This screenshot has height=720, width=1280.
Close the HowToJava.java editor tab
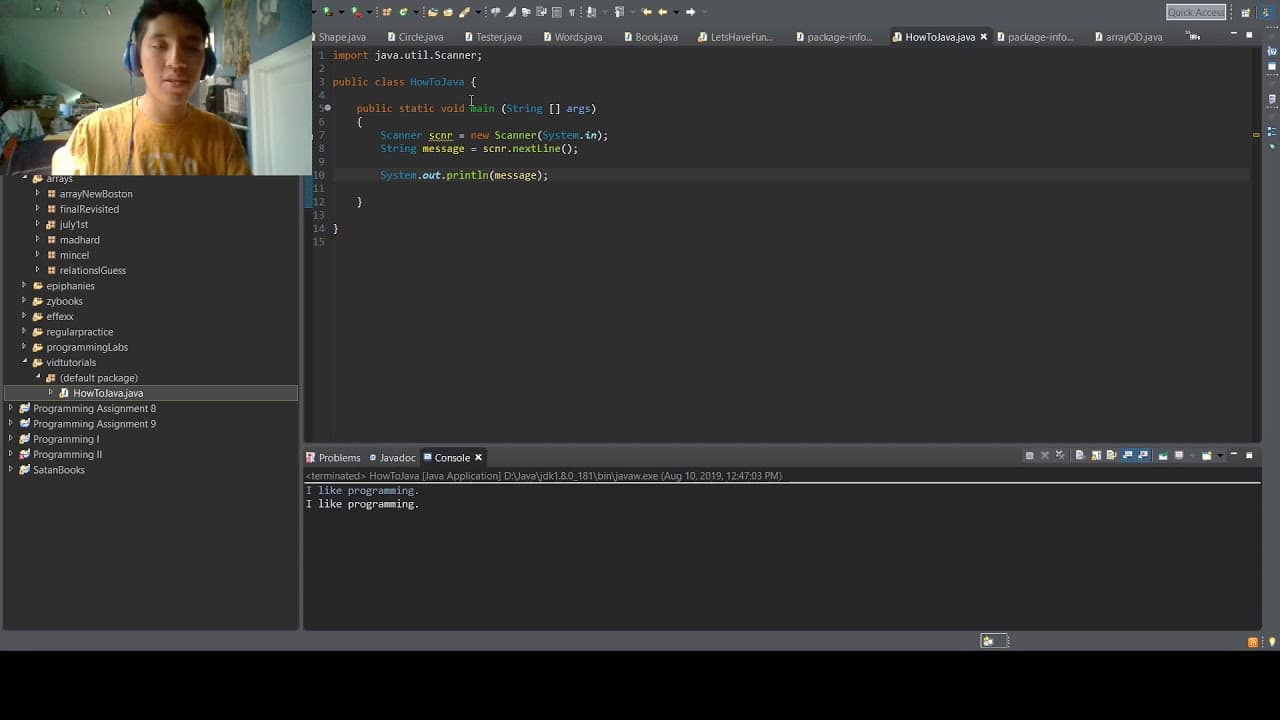tap(984, 37)
